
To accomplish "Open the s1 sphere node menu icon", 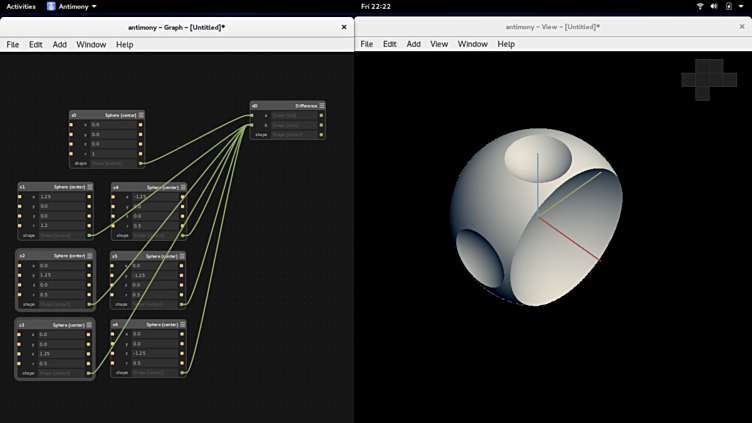I will 90,187.
